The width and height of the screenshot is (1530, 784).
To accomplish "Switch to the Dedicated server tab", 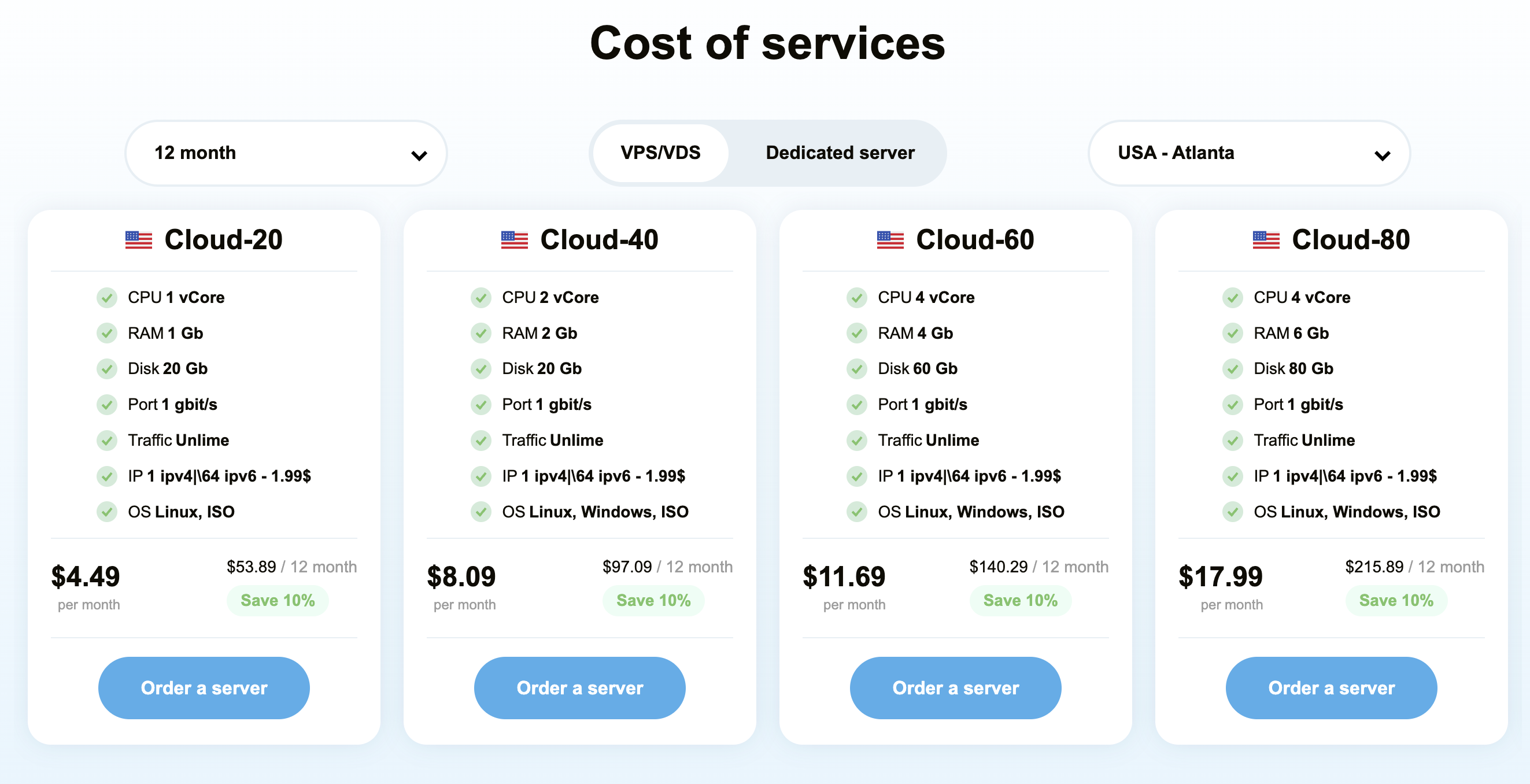I will (x=840, y=153).
